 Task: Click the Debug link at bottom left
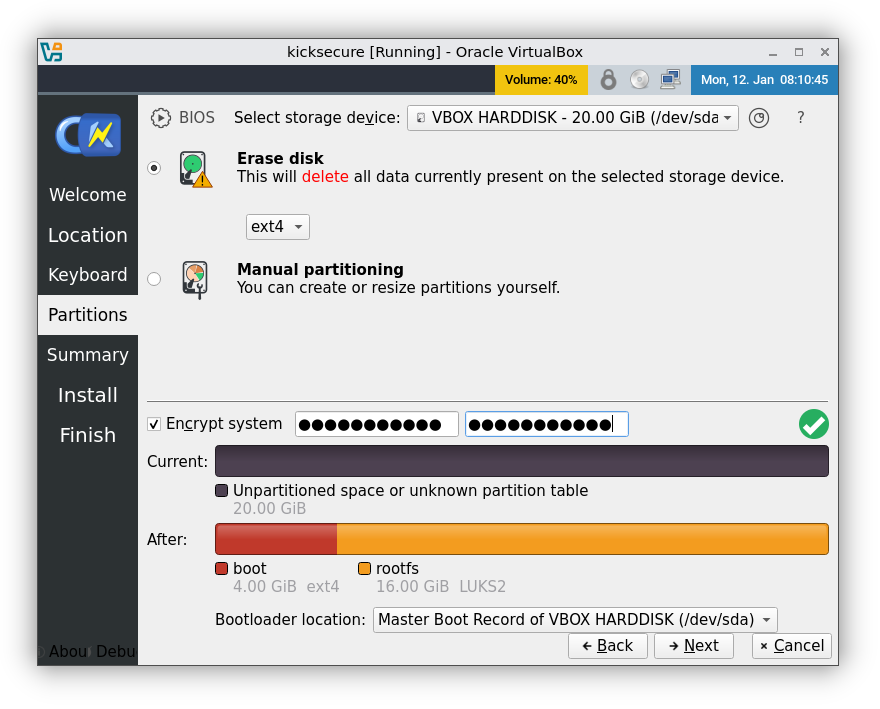coord(115,651)
